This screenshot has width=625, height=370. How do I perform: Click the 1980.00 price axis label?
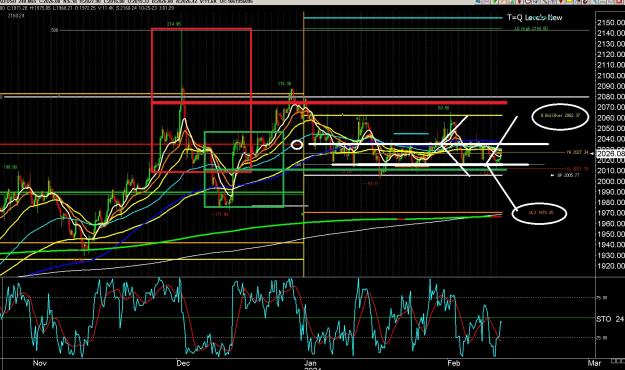[611, 203]
